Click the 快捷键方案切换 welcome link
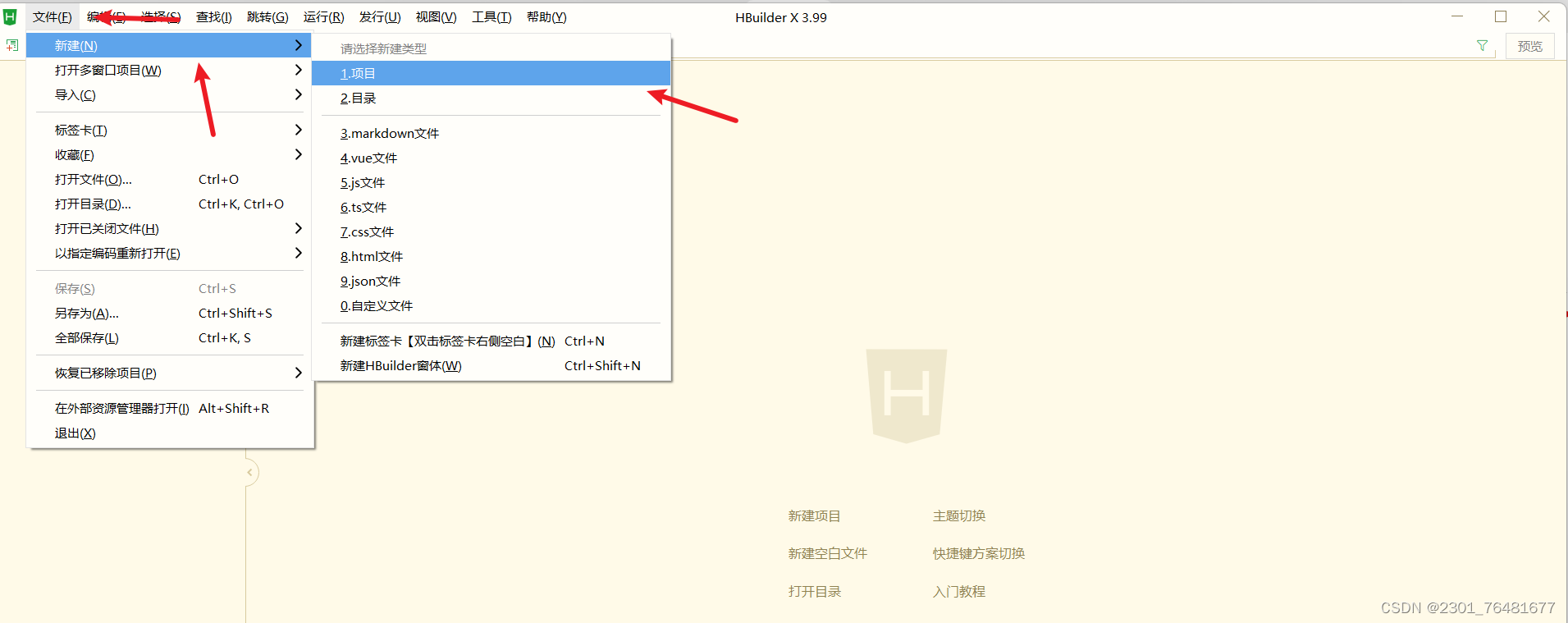The height and width of the screenshot is (623, 1568). 979,554
